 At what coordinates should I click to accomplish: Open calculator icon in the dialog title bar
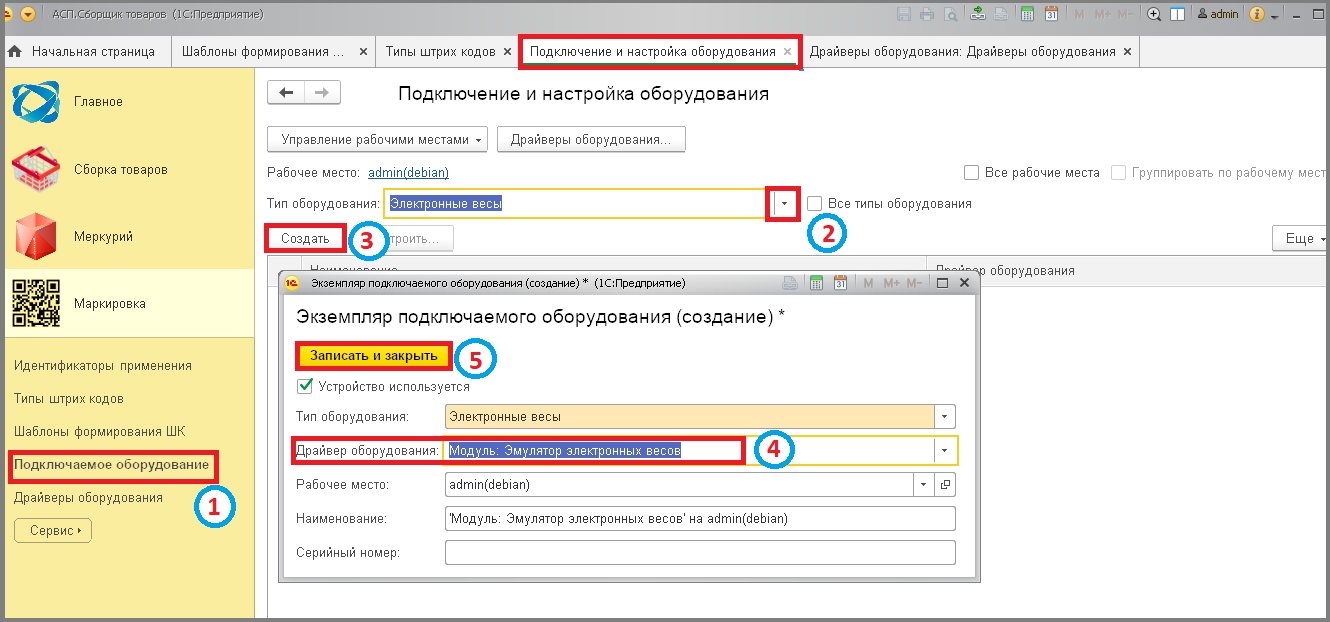coord(816,283)
